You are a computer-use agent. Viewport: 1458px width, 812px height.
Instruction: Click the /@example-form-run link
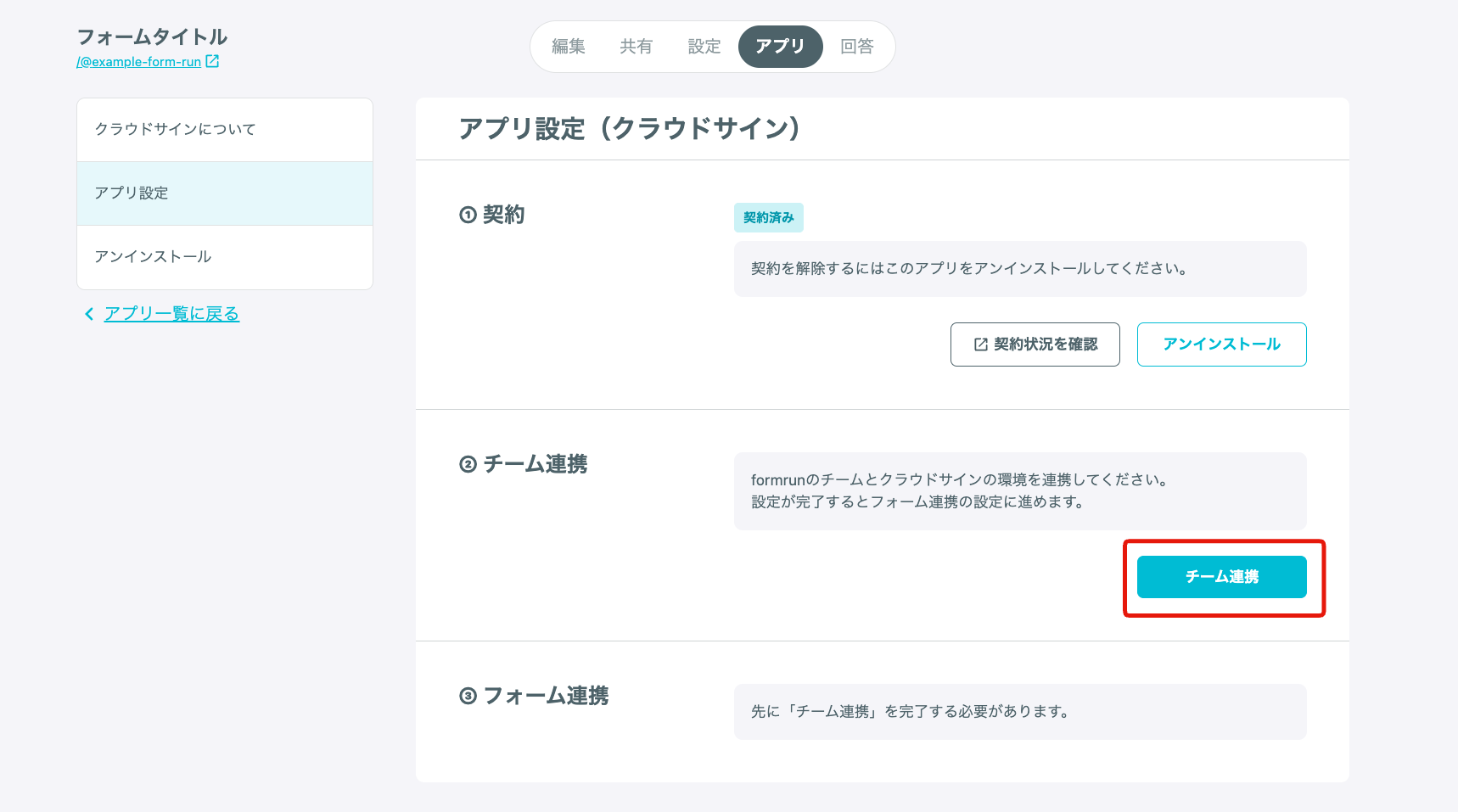pos(139,62)
